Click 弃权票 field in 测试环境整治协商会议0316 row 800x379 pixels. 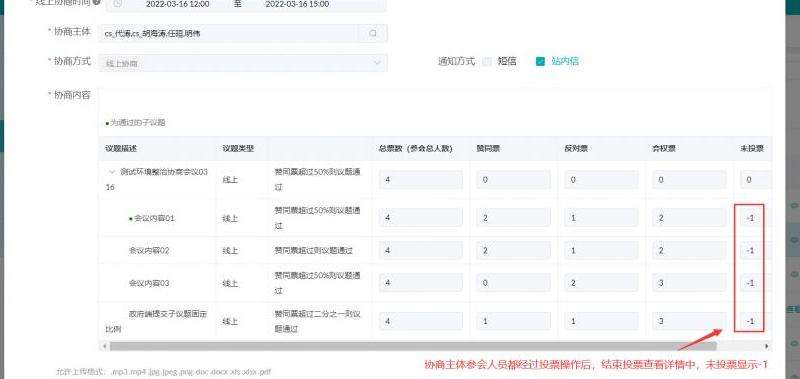coord(689,180)
